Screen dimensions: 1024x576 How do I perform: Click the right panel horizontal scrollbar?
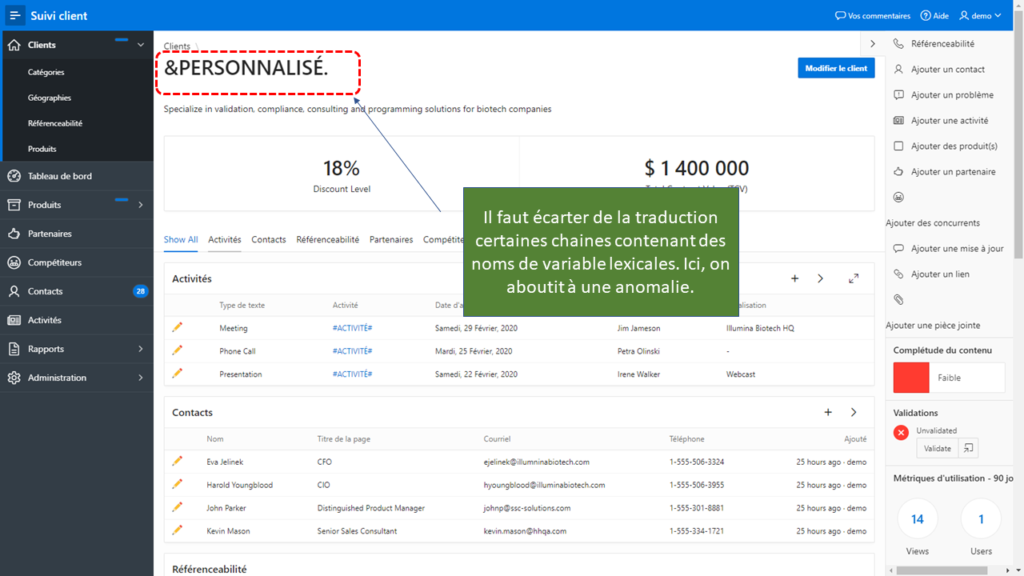coord(942,570)
